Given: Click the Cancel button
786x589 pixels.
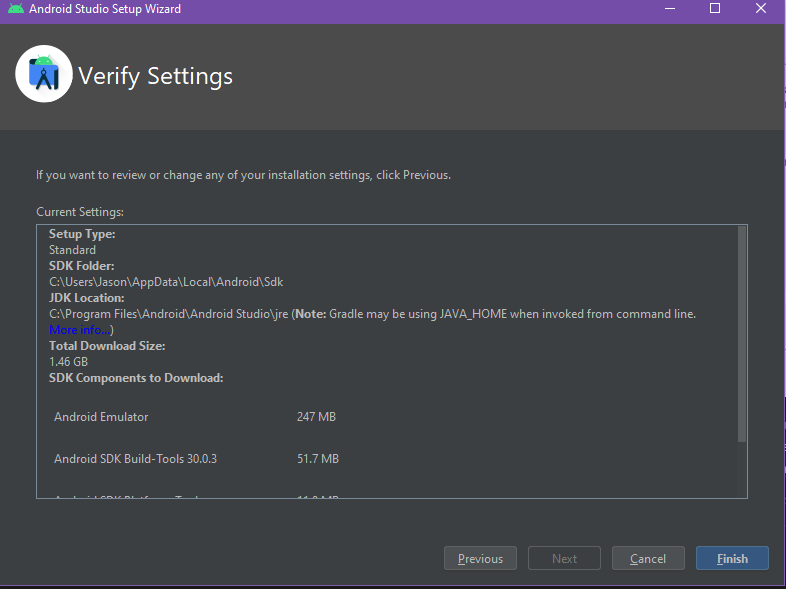Looking at the screenshot, I should pos(648,558).
